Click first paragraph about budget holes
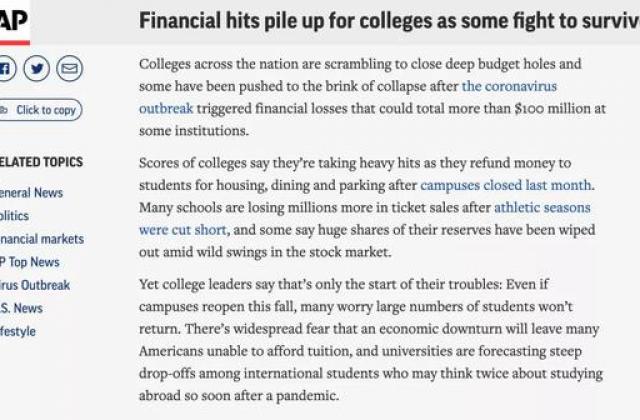 pyautogui.click(x=372, y=97)
